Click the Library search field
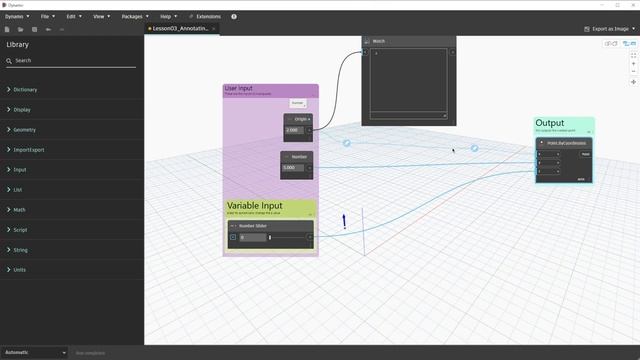The image size is (640, 360). [x=71, y=61]
